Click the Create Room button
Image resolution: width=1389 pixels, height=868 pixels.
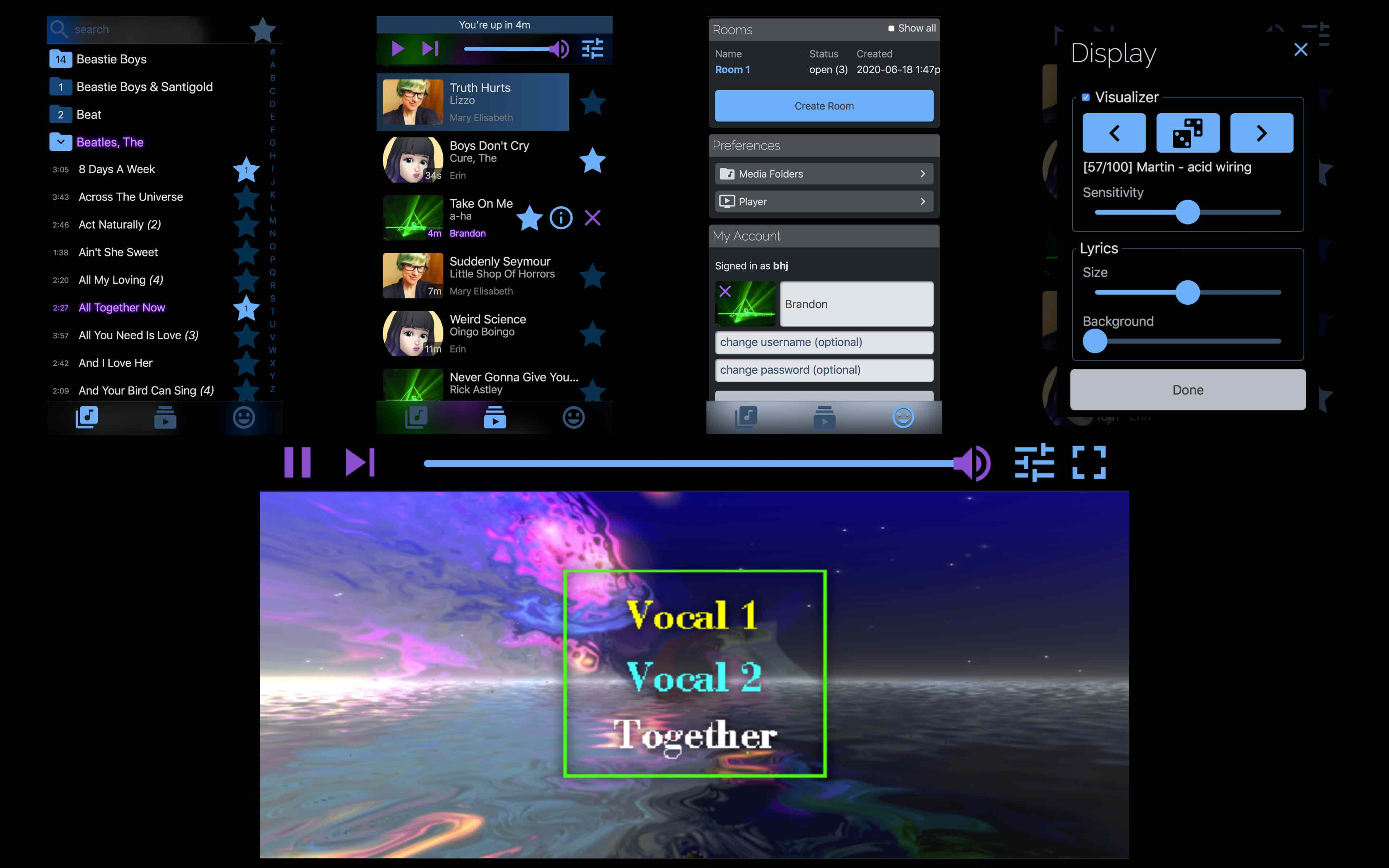point(823,105)
